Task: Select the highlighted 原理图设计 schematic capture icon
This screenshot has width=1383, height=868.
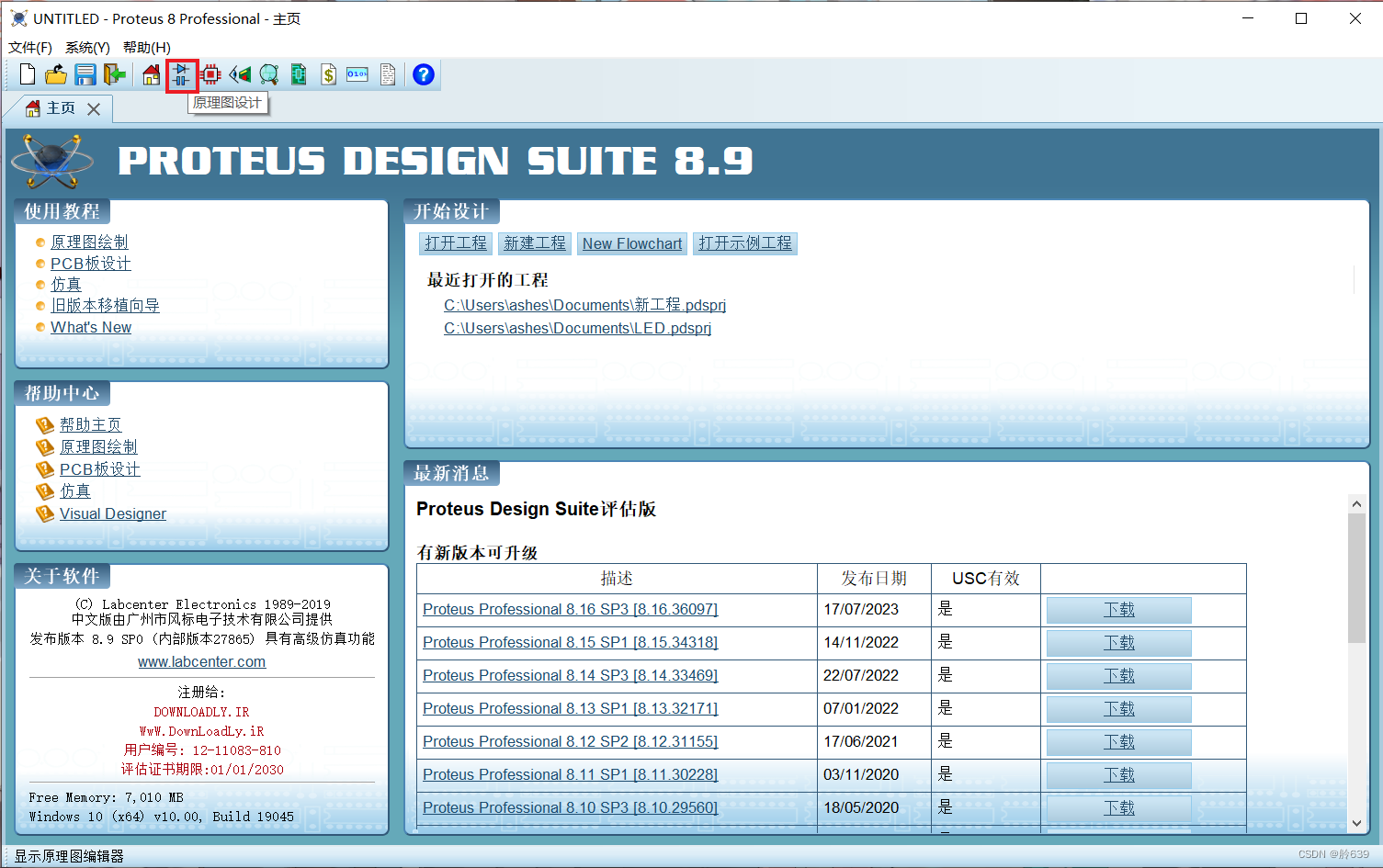Action: pyautogui.click(x=181, y=74)
